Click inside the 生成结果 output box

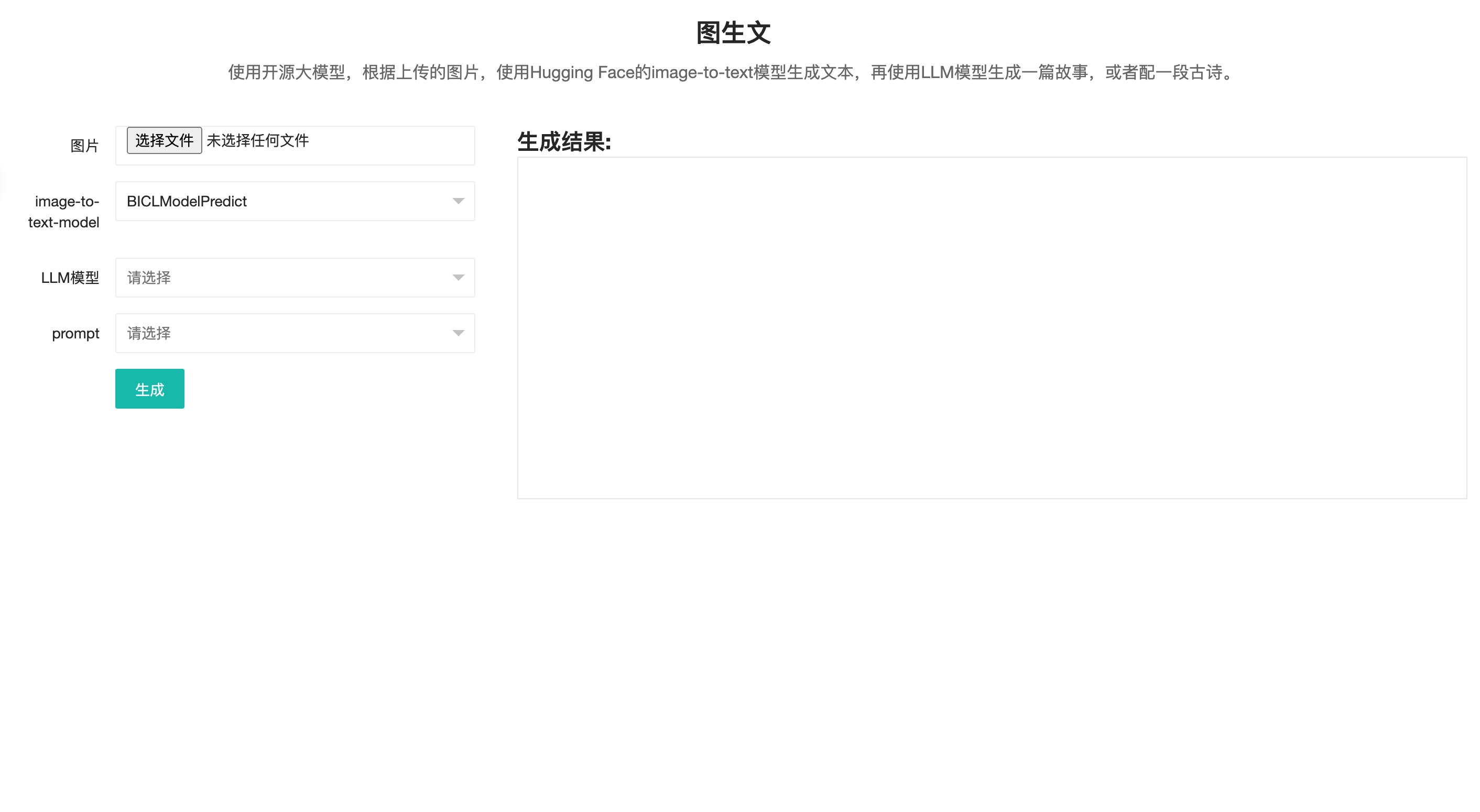pos(992,327)
